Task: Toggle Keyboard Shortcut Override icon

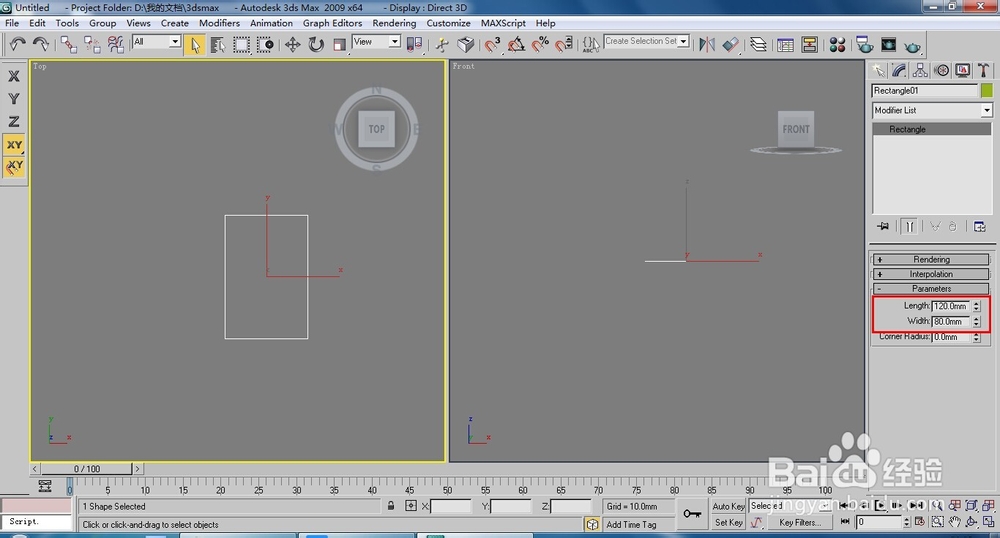Action: [x=466, y=45]
